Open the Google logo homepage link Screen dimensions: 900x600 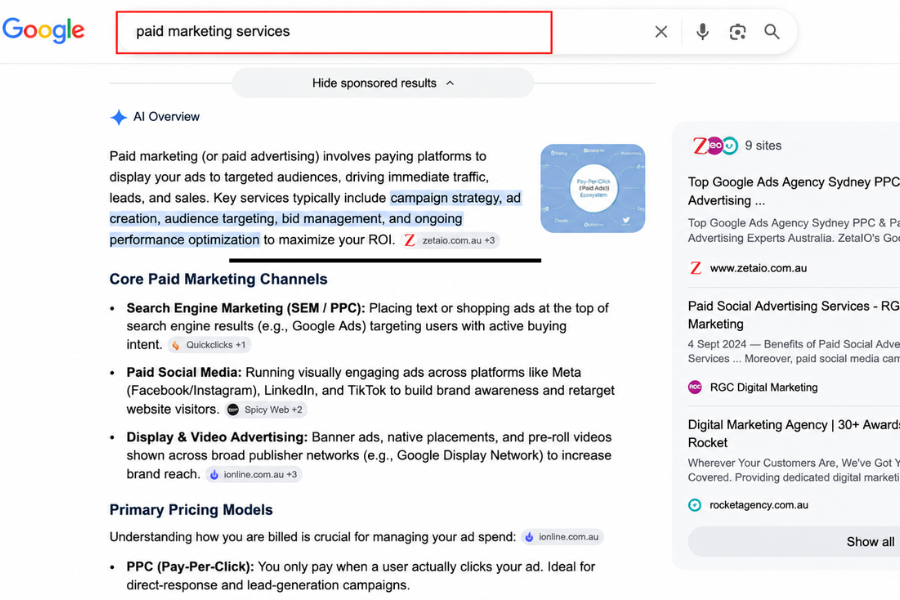coord(44,30)
